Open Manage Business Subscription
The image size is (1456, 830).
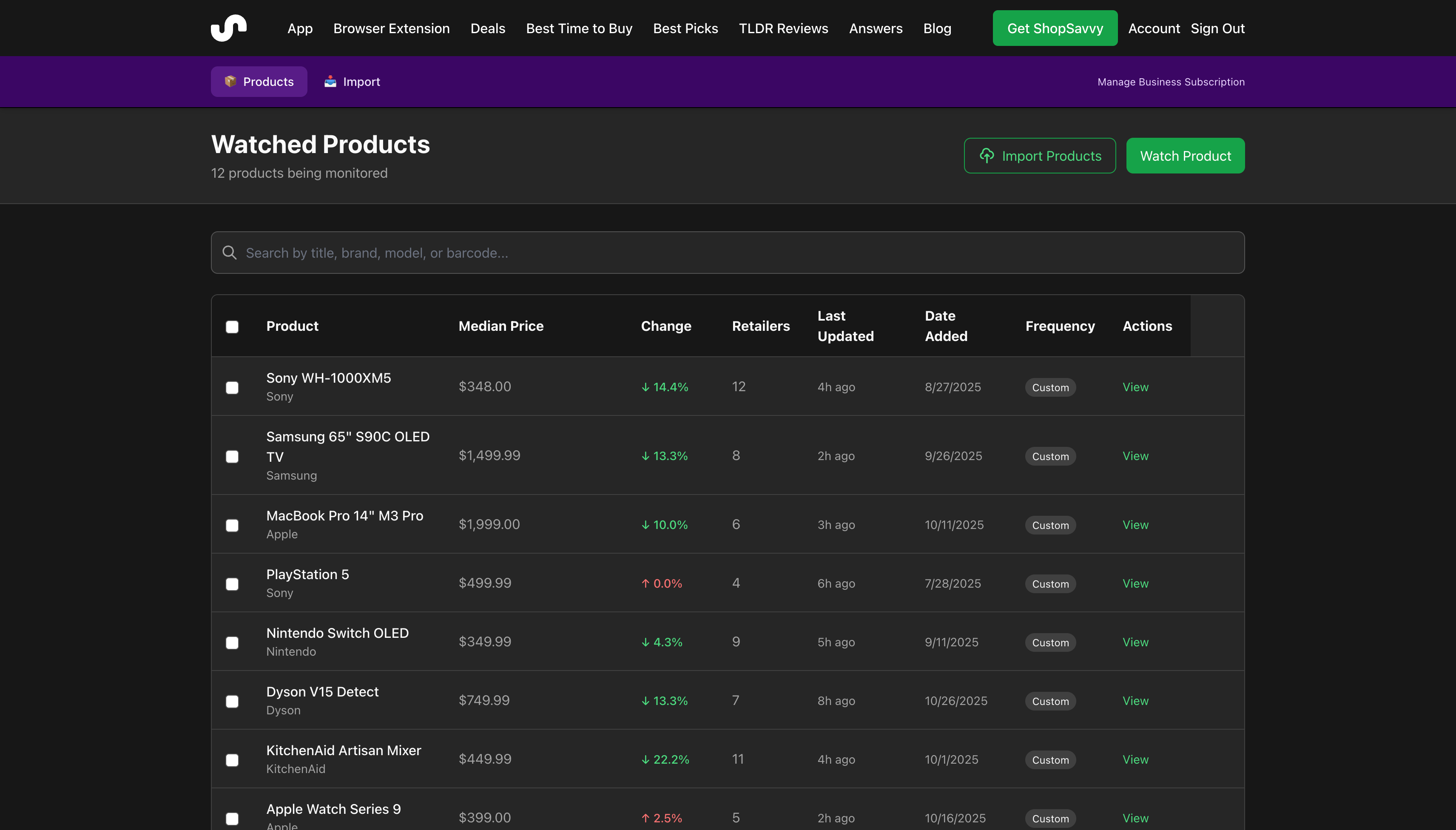[x=1170, y=82]
